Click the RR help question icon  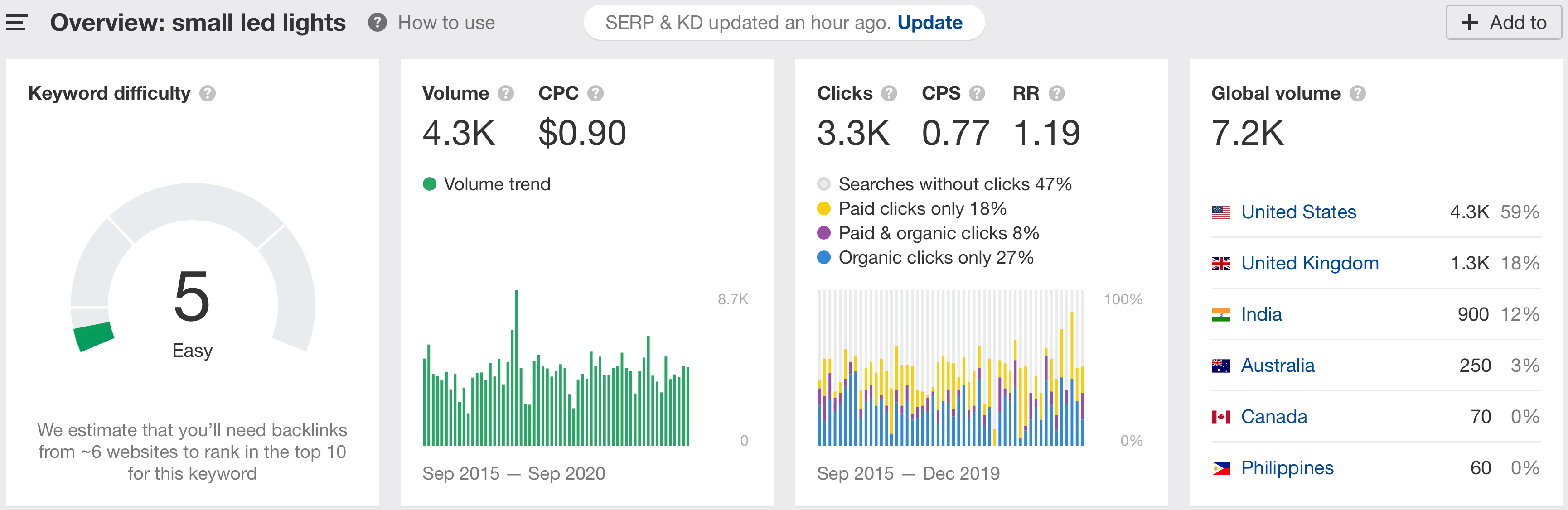1057,93
